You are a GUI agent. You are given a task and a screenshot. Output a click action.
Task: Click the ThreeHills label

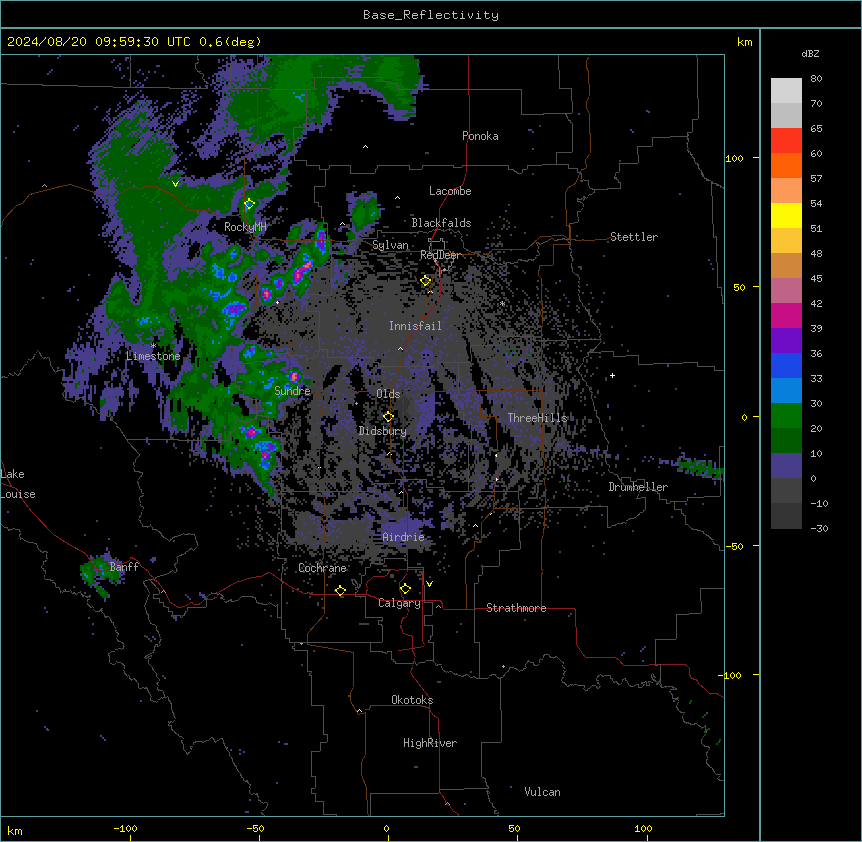[537, 418]
